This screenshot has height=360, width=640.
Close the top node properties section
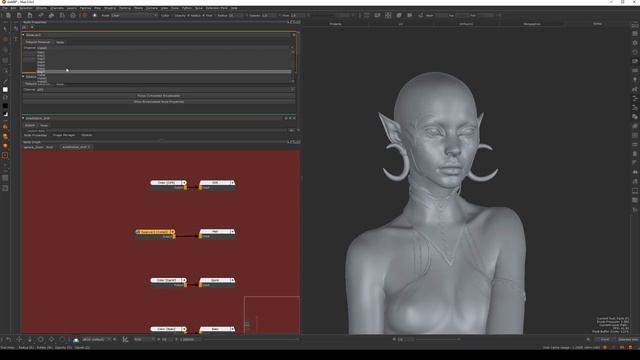coord(293,35)
